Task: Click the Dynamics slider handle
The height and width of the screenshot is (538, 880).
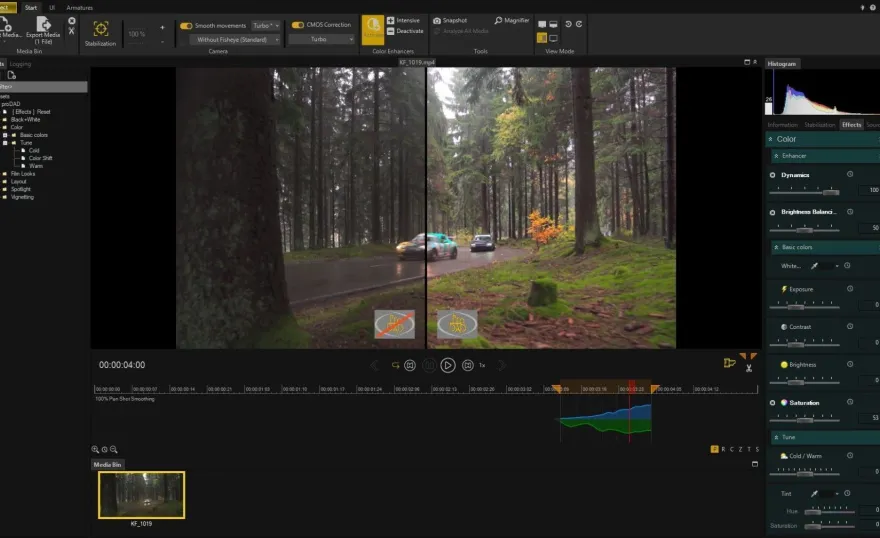Action: [x=831, y=192]
